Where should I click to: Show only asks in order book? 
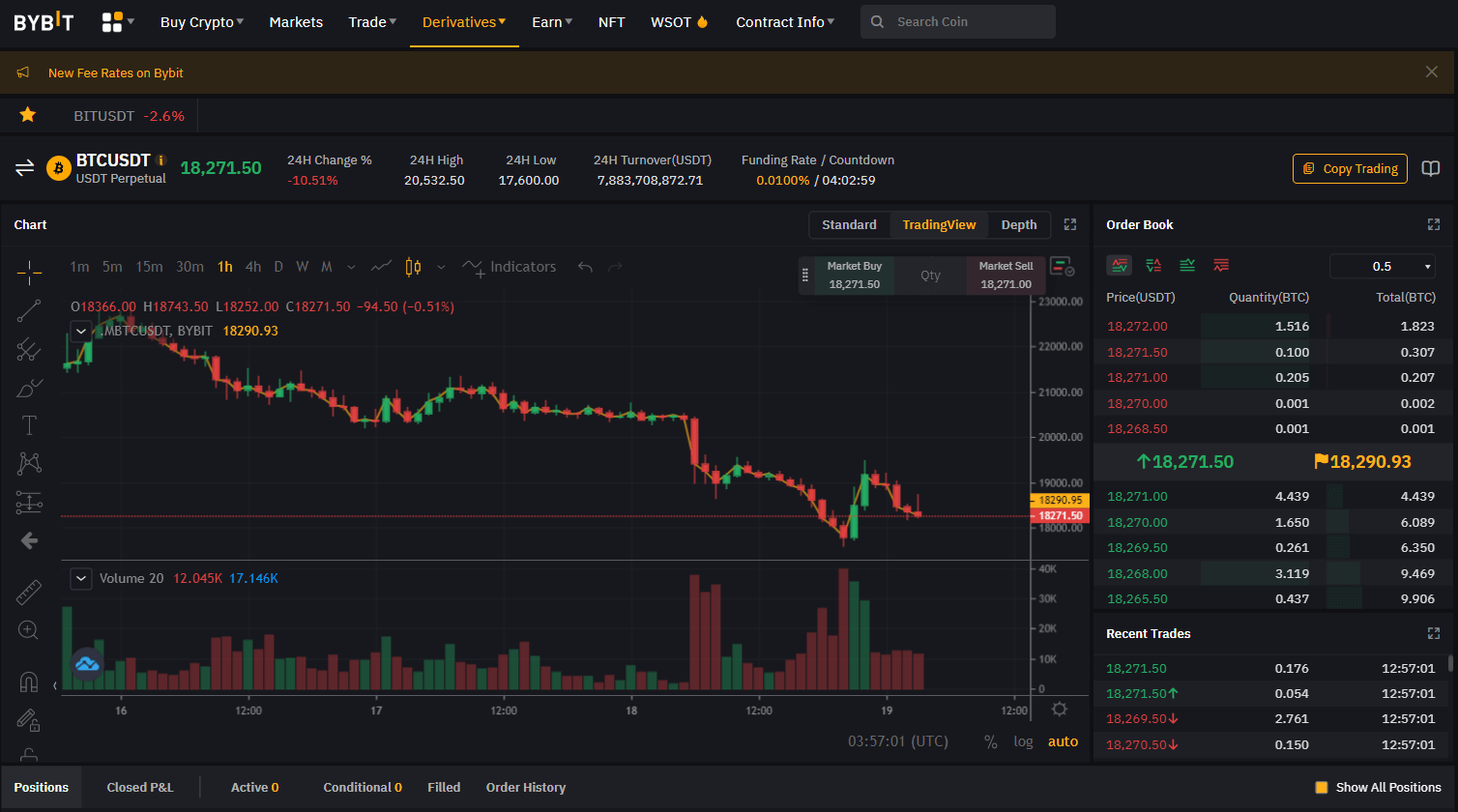point(1221,265)
